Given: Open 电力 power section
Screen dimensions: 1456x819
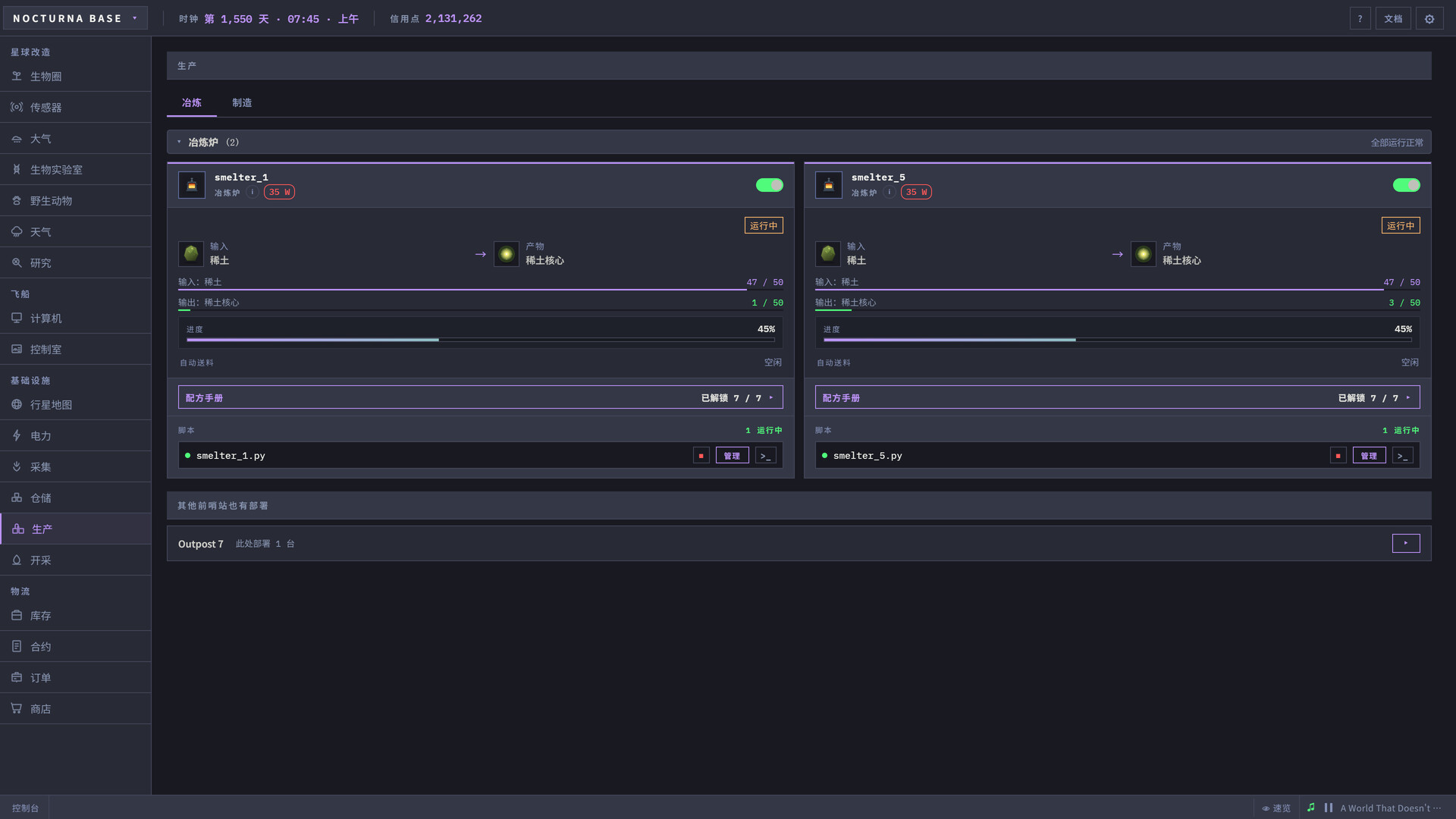Looking at the screenshot, I should click(75, 436).
